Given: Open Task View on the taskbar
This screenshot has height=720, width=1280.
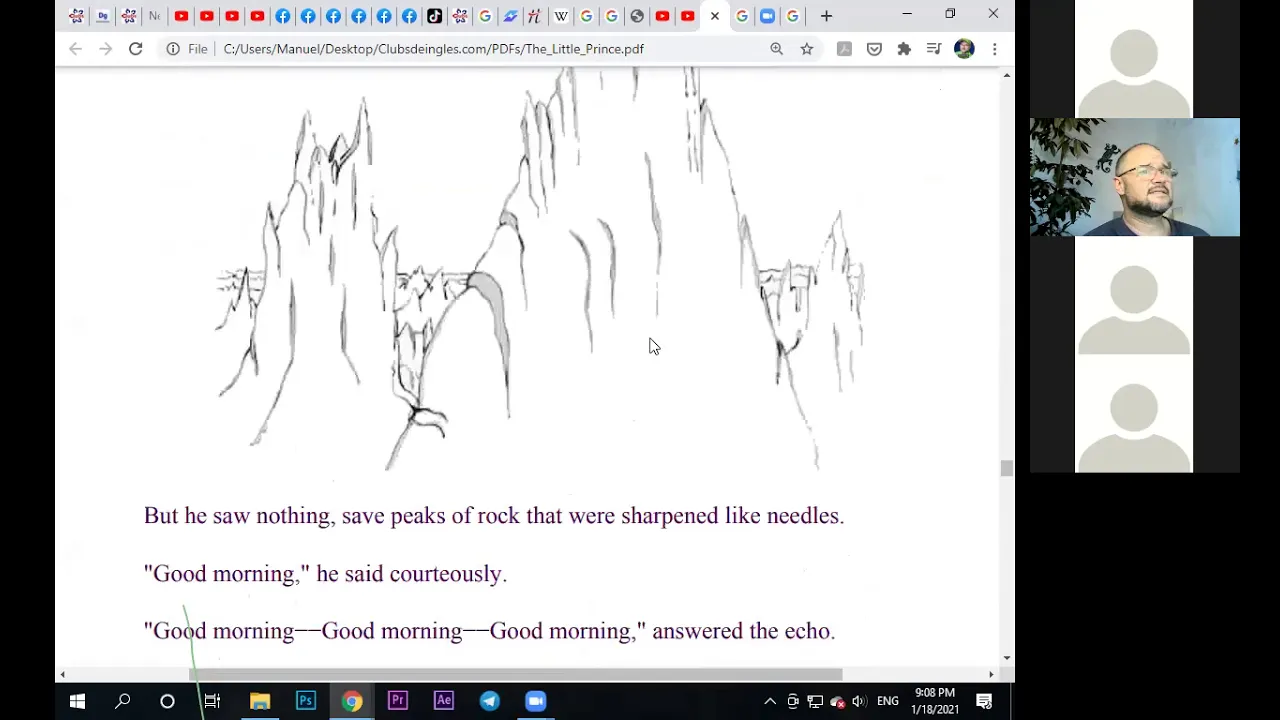Looking at the screenshot, I should click(x=212, y=701).
